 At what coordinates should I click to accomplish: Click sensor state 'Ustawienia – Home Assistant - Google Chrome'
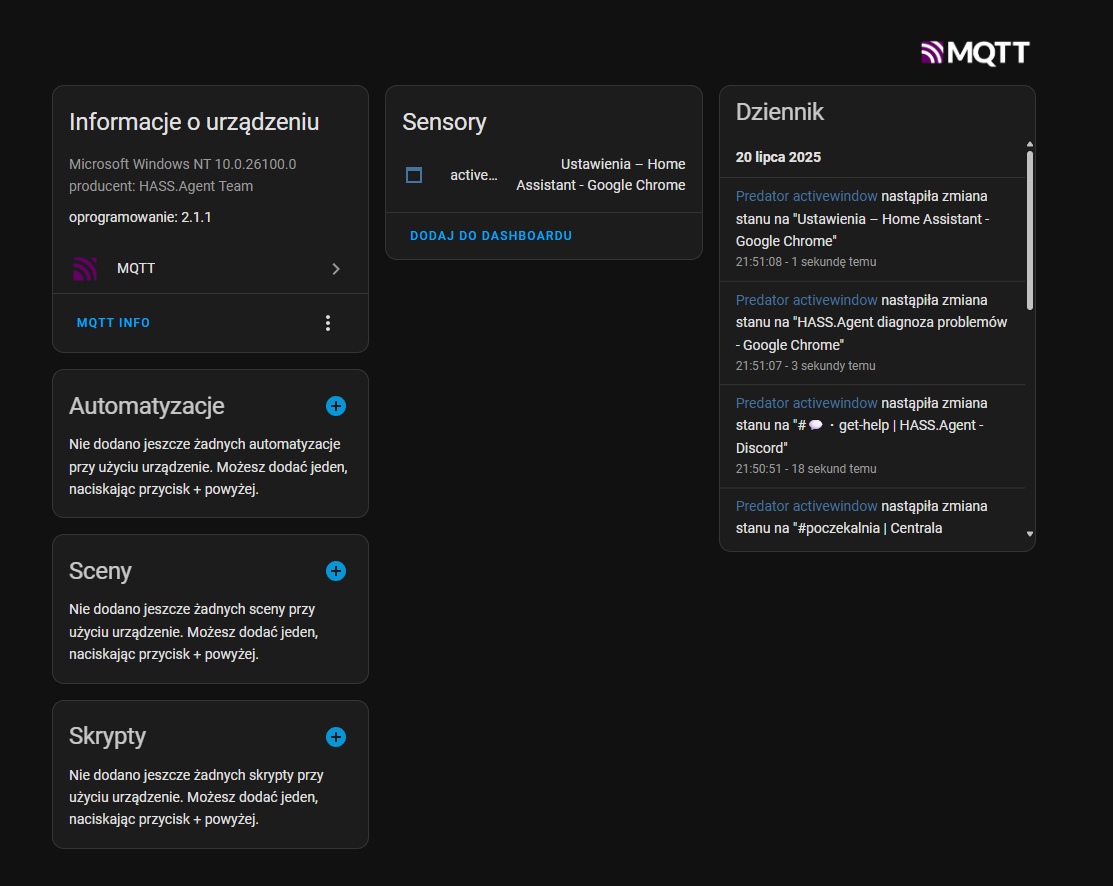pos(601,175)
